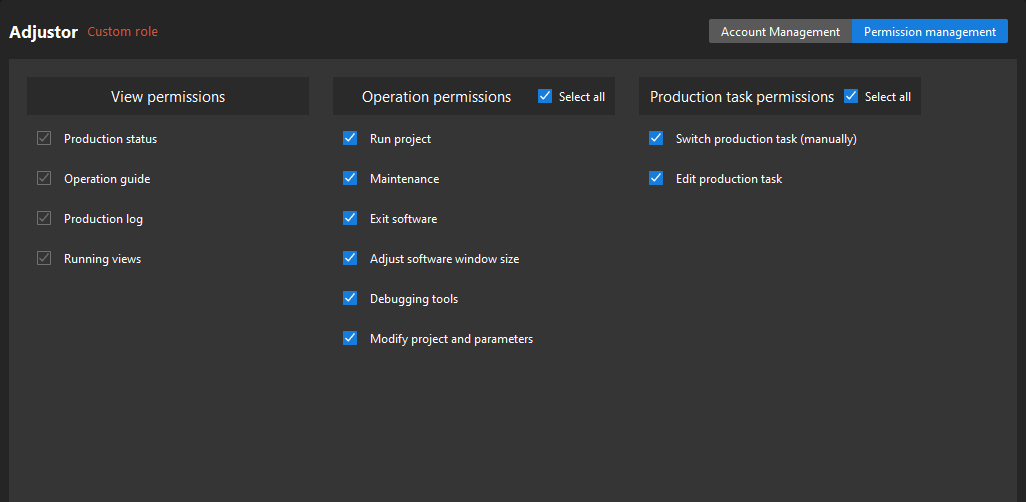
Task: Toggle Adjust software window size checkbox
Action: [x=350, y=259]
